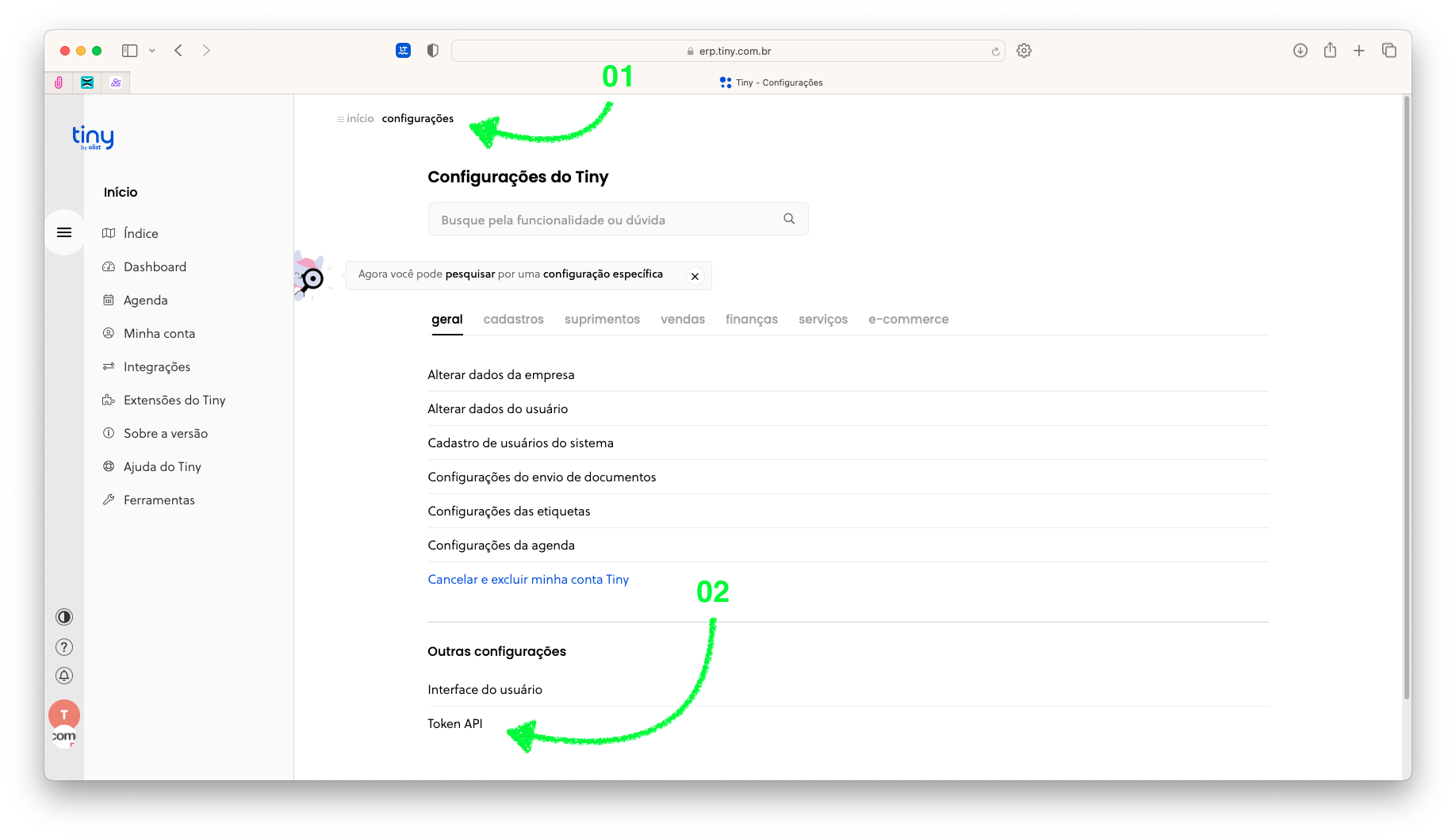Screen dimensions: 1456x839
Task: Click the início breadcrumb
Action: 360,118
